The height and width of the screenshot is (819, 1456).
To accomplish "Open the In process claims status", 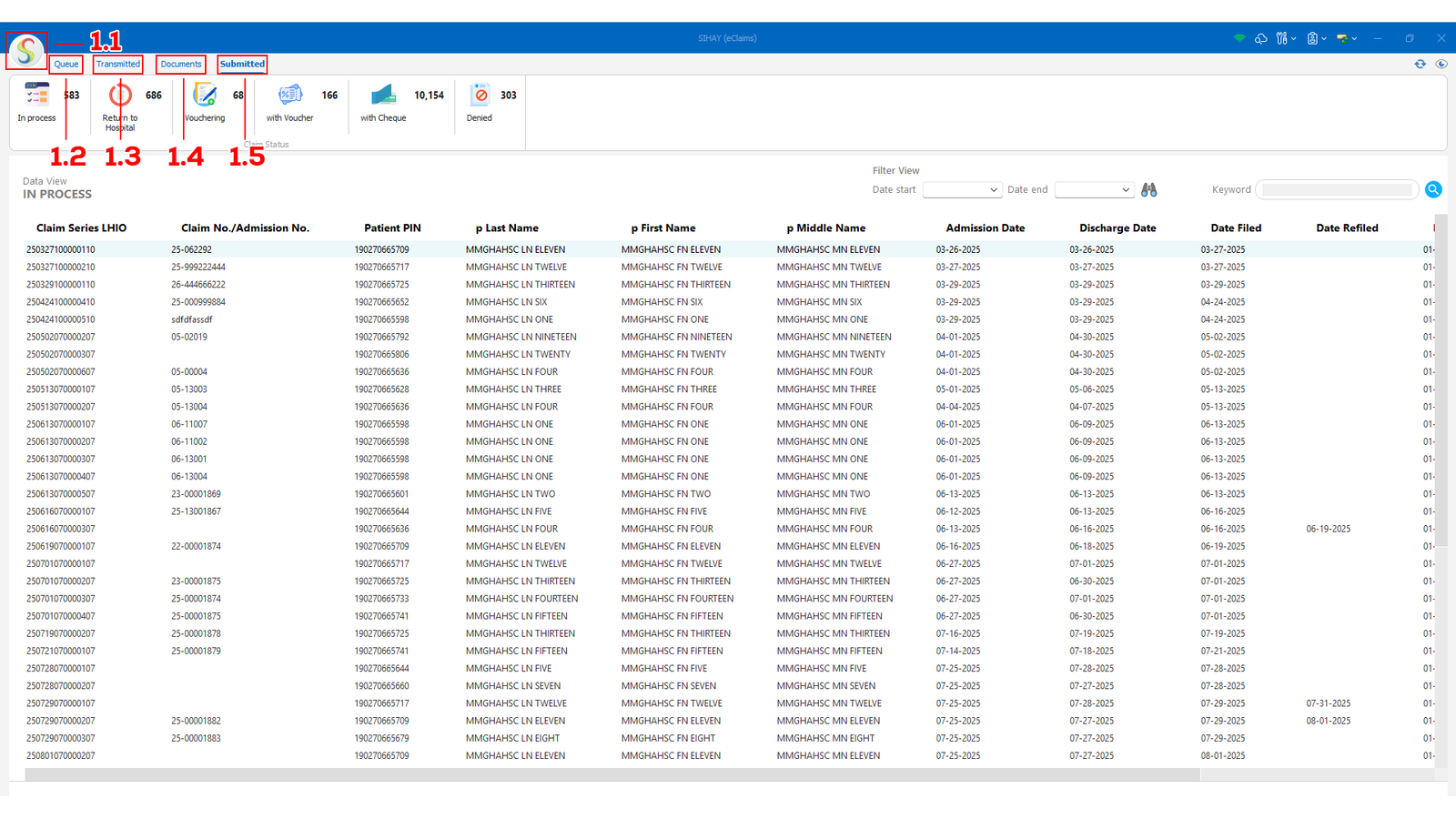I will (x=37, y=96).
